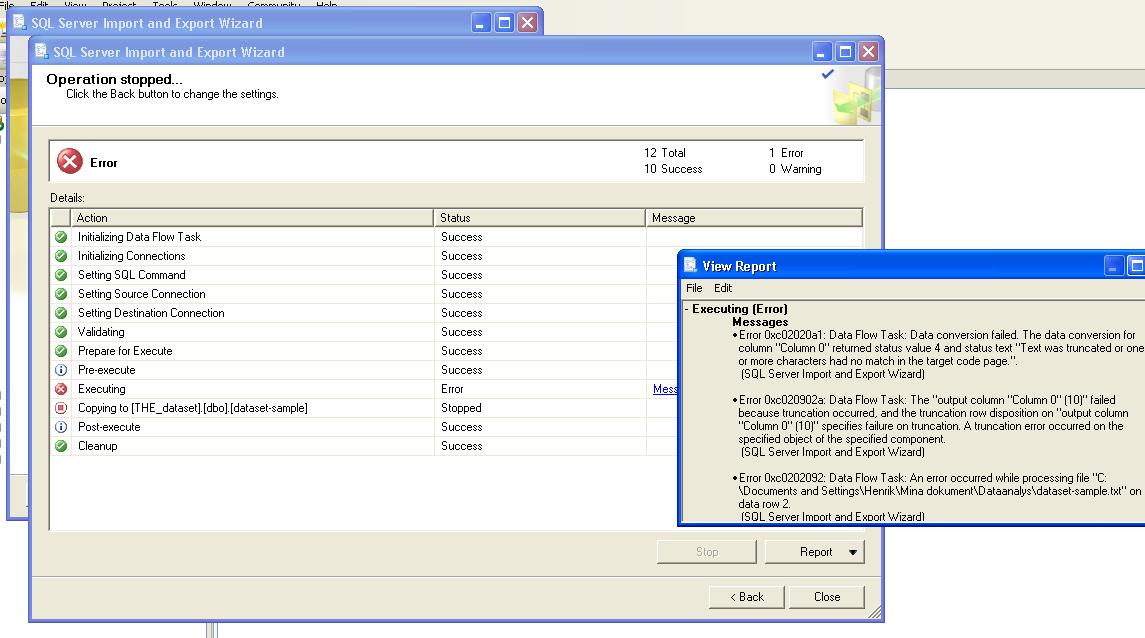1145x638 pixels.
Task: Click the Back button
Action: pos(746,597)
